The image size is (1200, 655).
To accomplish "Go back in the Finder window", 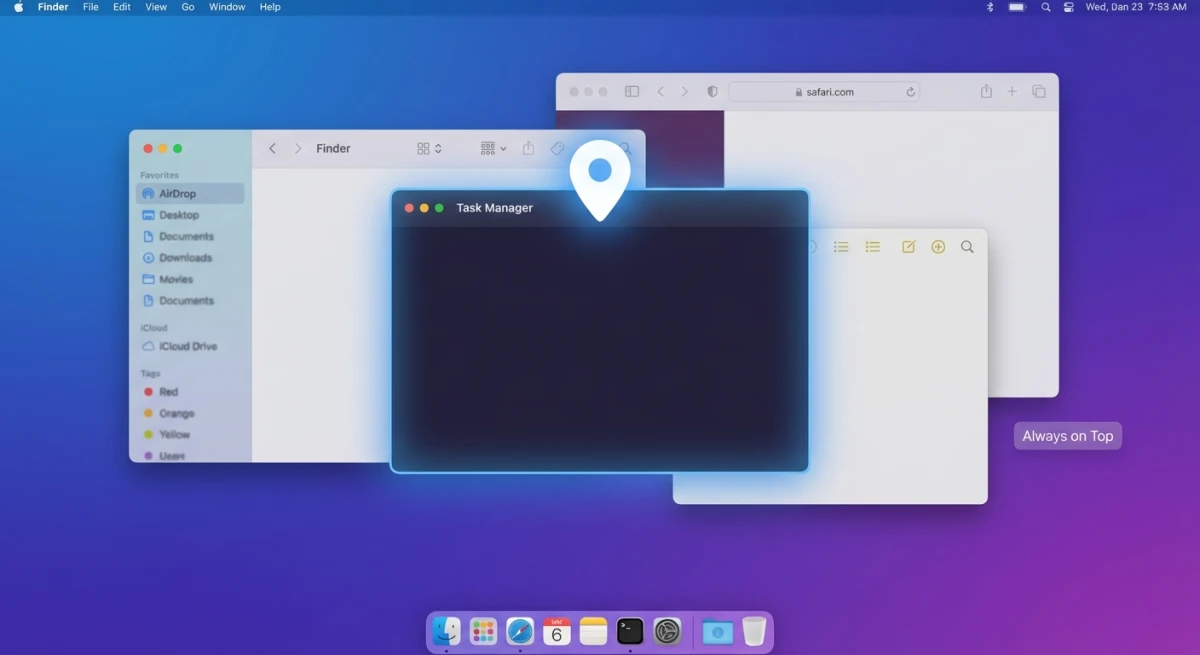I will [x=272, y=148].
